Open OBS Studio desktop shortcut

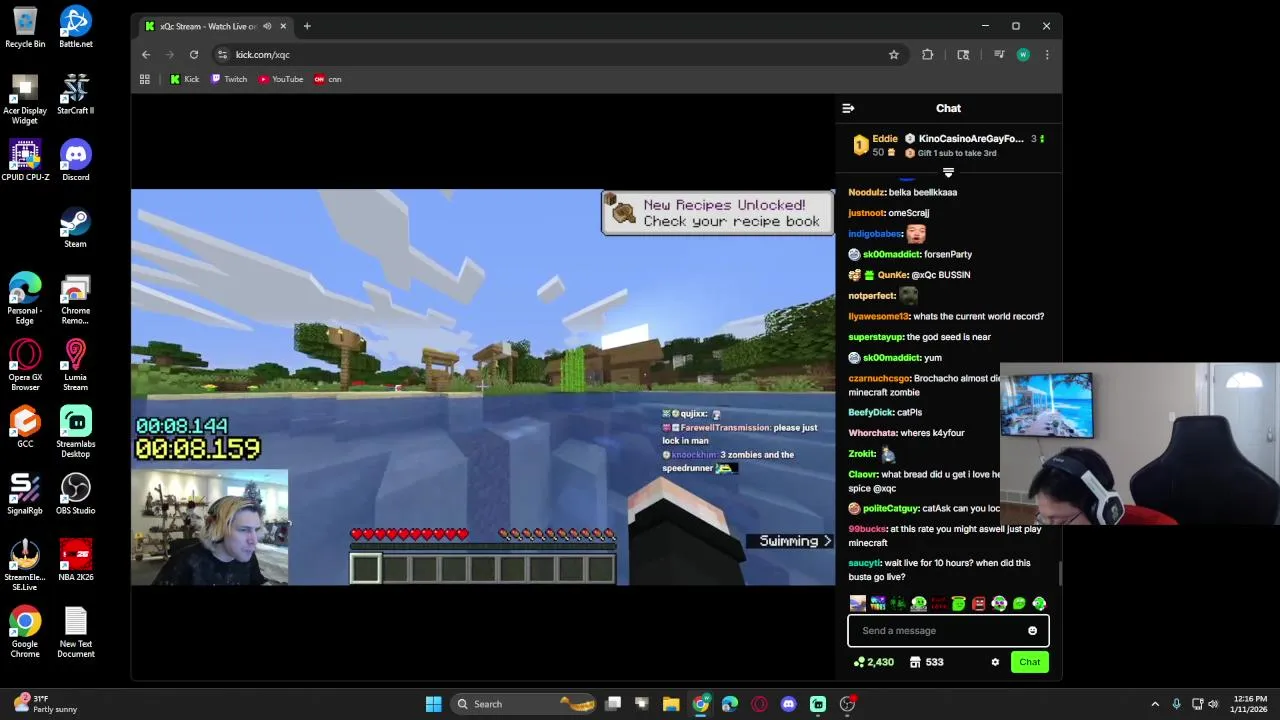75,494
